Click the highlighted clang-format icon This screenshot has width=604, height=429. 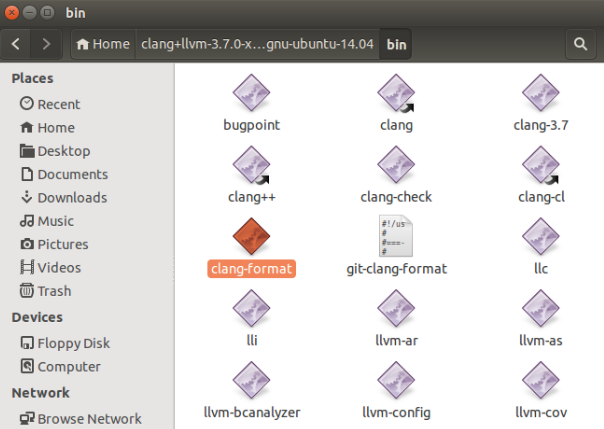(251, 237)
